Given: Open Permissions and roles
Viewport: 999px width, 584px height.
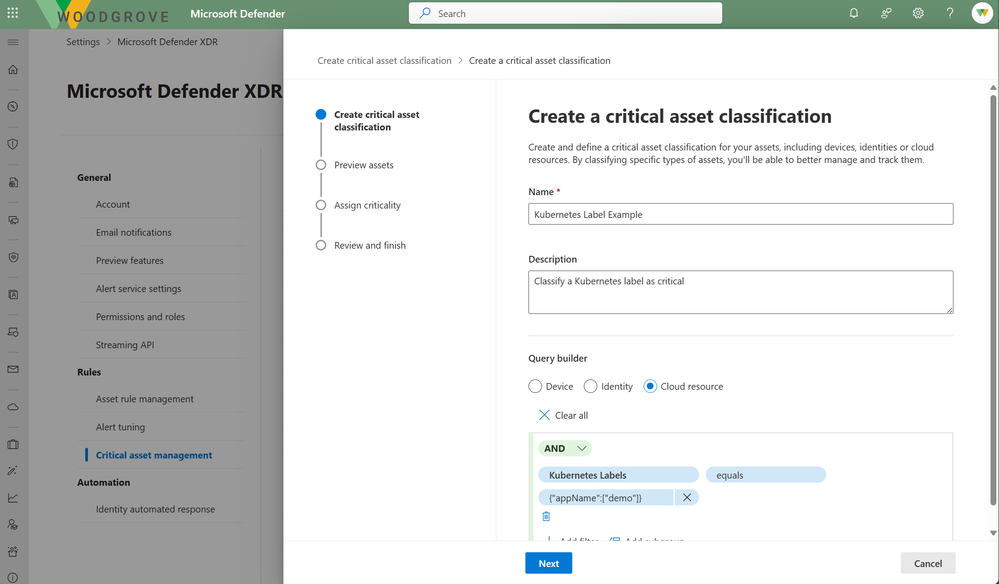Looking at the screenshot, I should tap(140, 317).
